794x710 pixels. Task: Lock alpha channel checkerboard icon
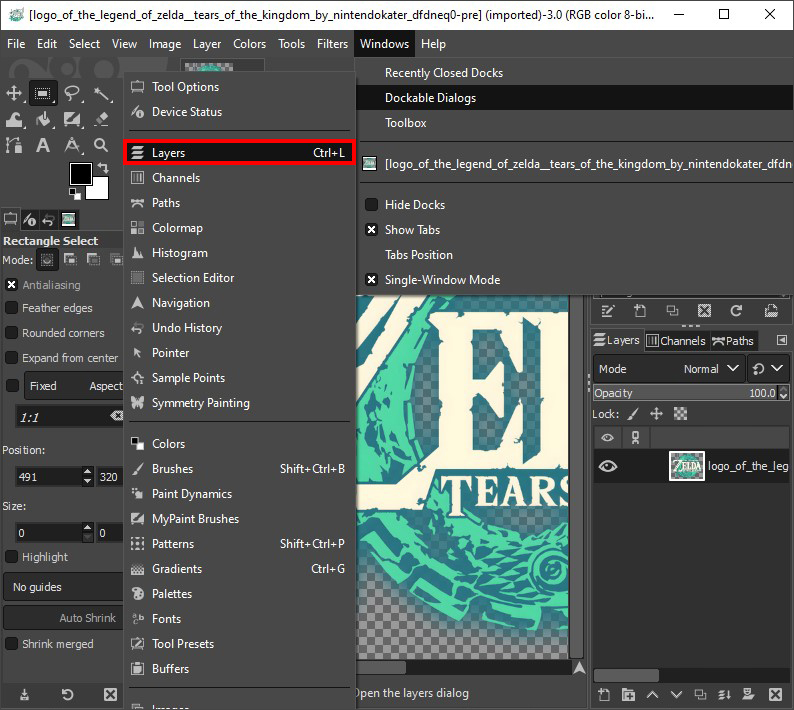pos(680,414)
